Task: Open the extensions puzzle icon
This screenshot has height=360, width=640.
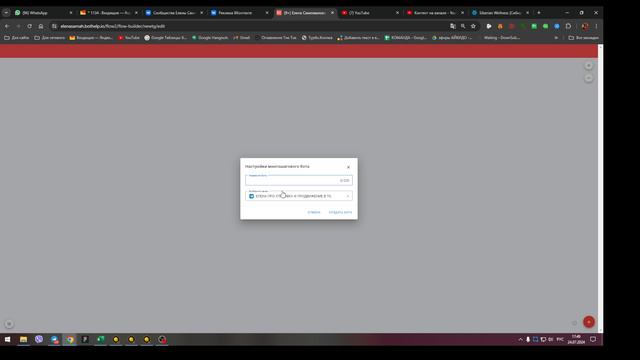Action: pyautogui.click(x=568, y=26)
